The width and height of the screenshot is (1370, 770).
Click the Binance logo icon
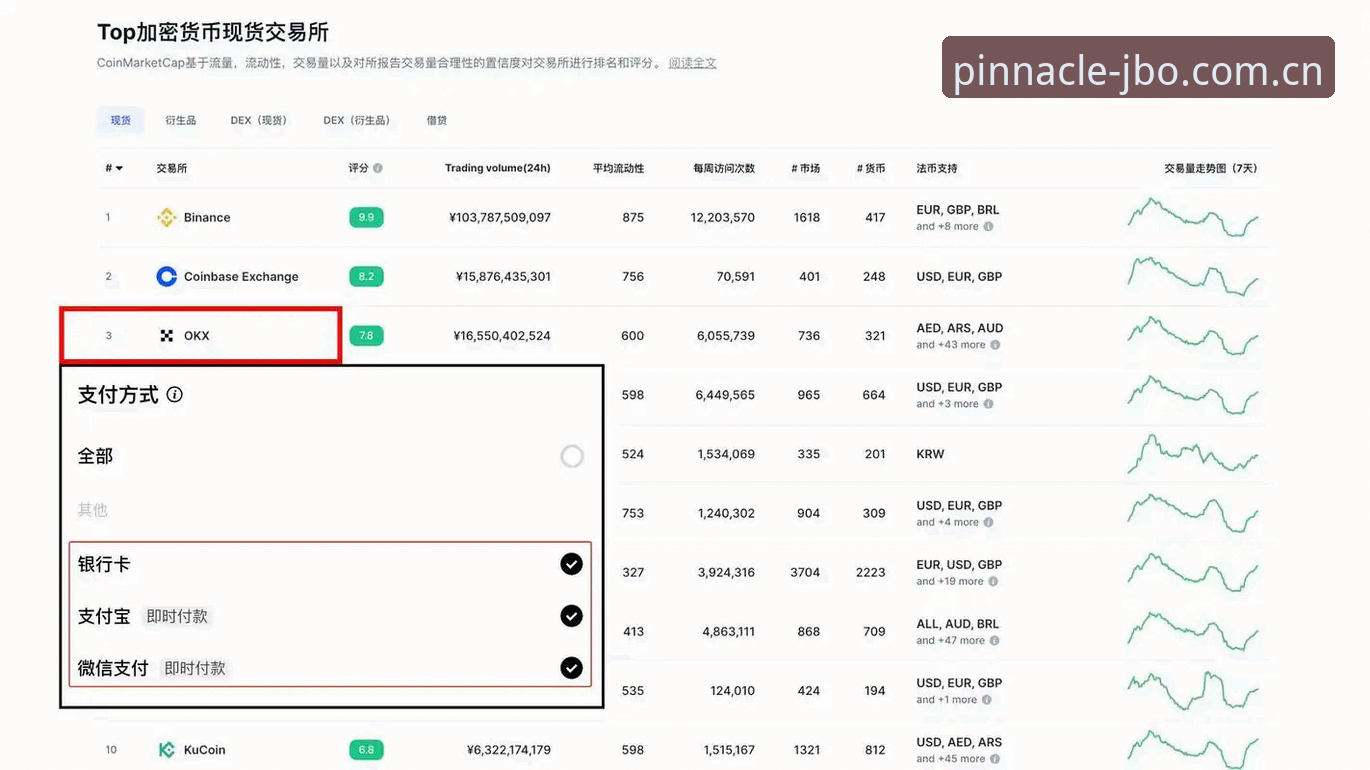pyautogui.click(x=167, y=217)
